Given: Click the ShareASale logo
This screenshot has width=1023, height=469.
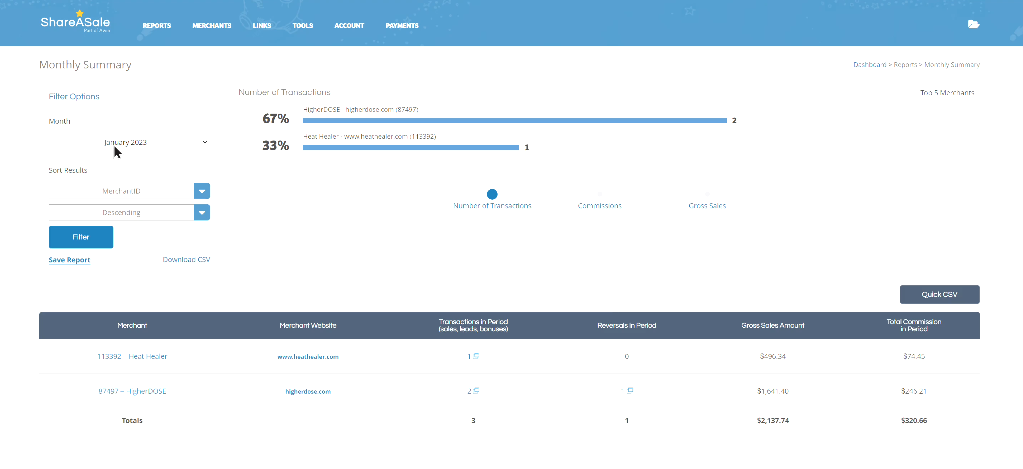Looking at the screenshot, I should point(75,22).
